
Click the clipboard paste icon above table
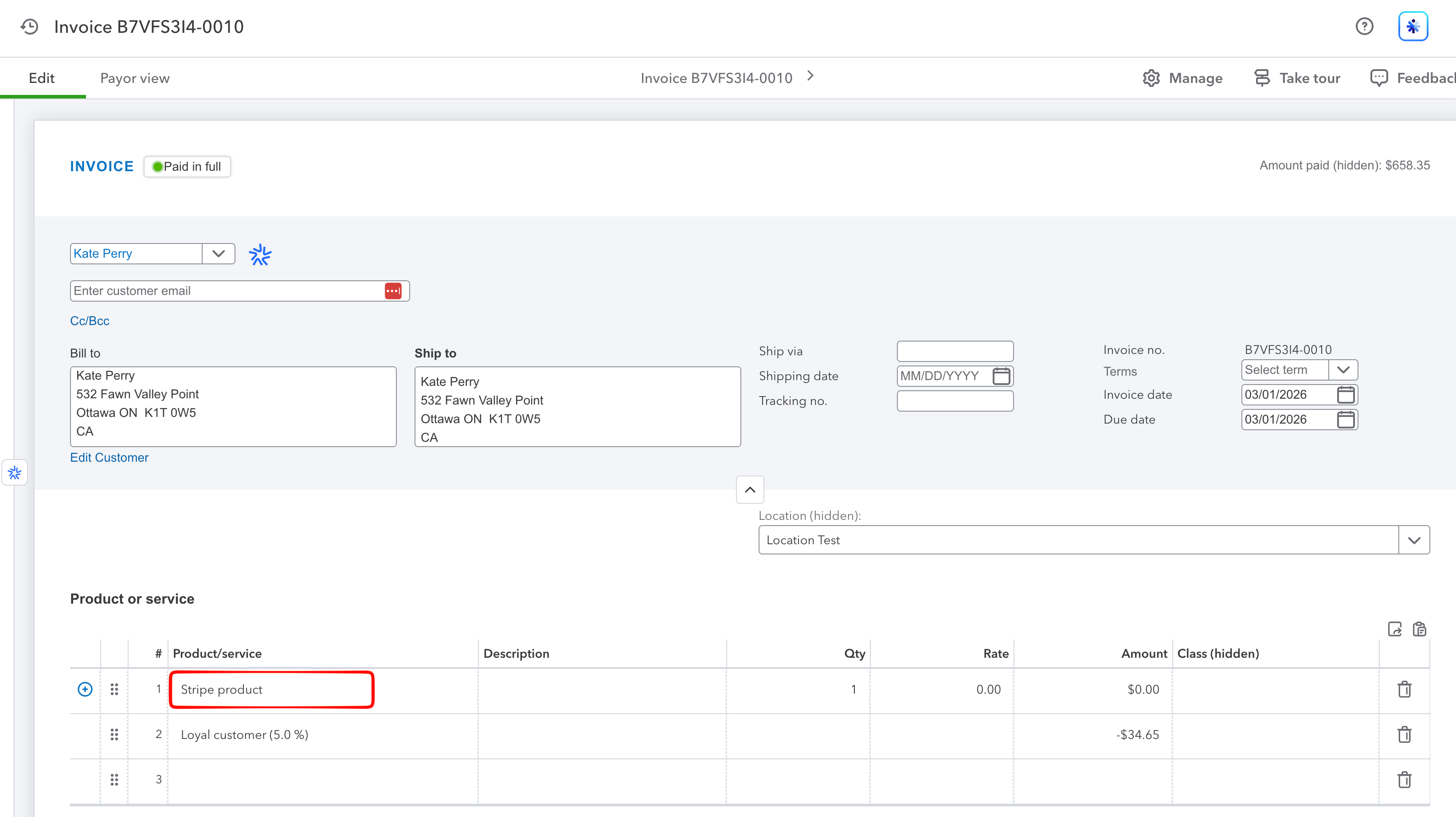click(1419, 629)
